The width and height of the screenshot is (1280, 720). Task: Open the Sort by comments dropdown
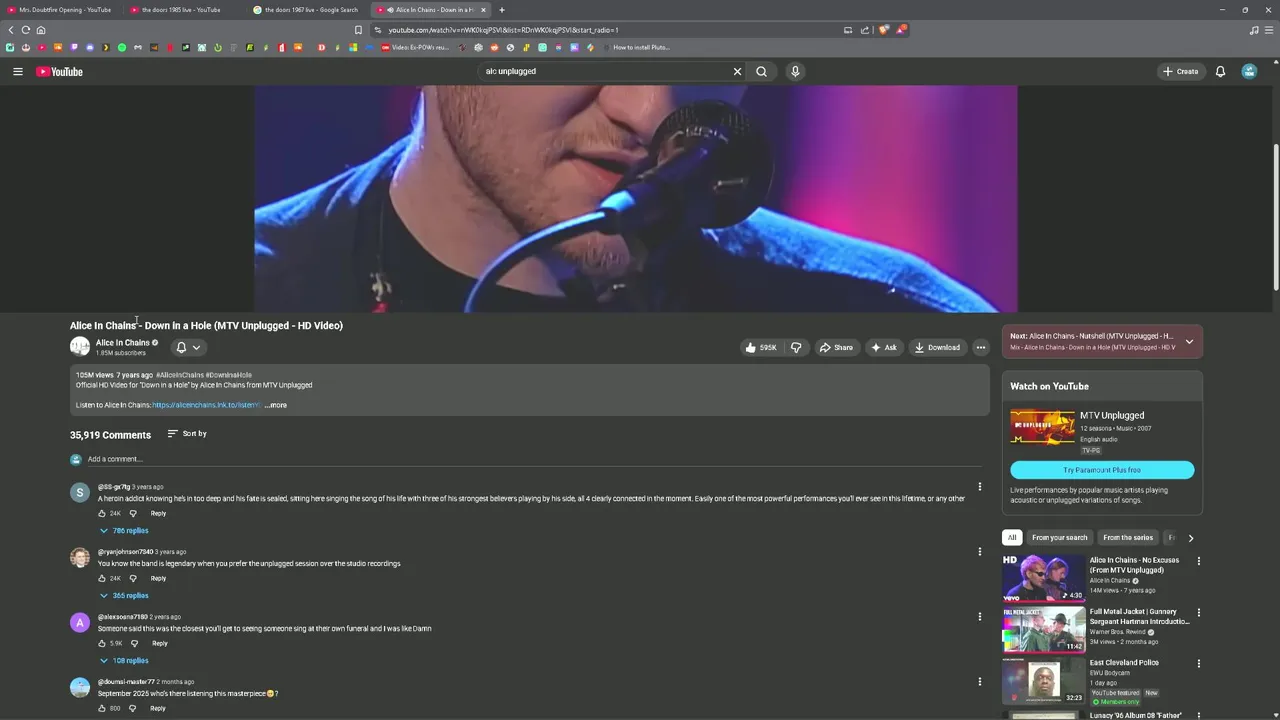pos(187,434)
